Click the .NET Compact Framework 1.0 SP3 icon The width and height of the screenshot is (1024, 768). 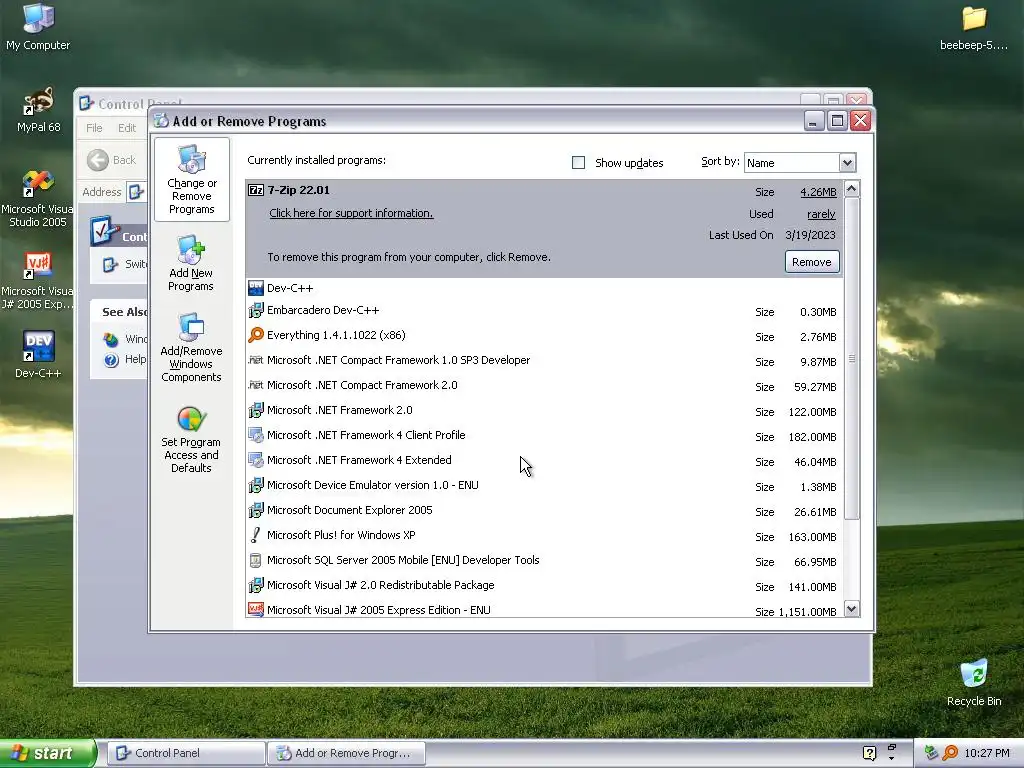[x=256, y=360]
